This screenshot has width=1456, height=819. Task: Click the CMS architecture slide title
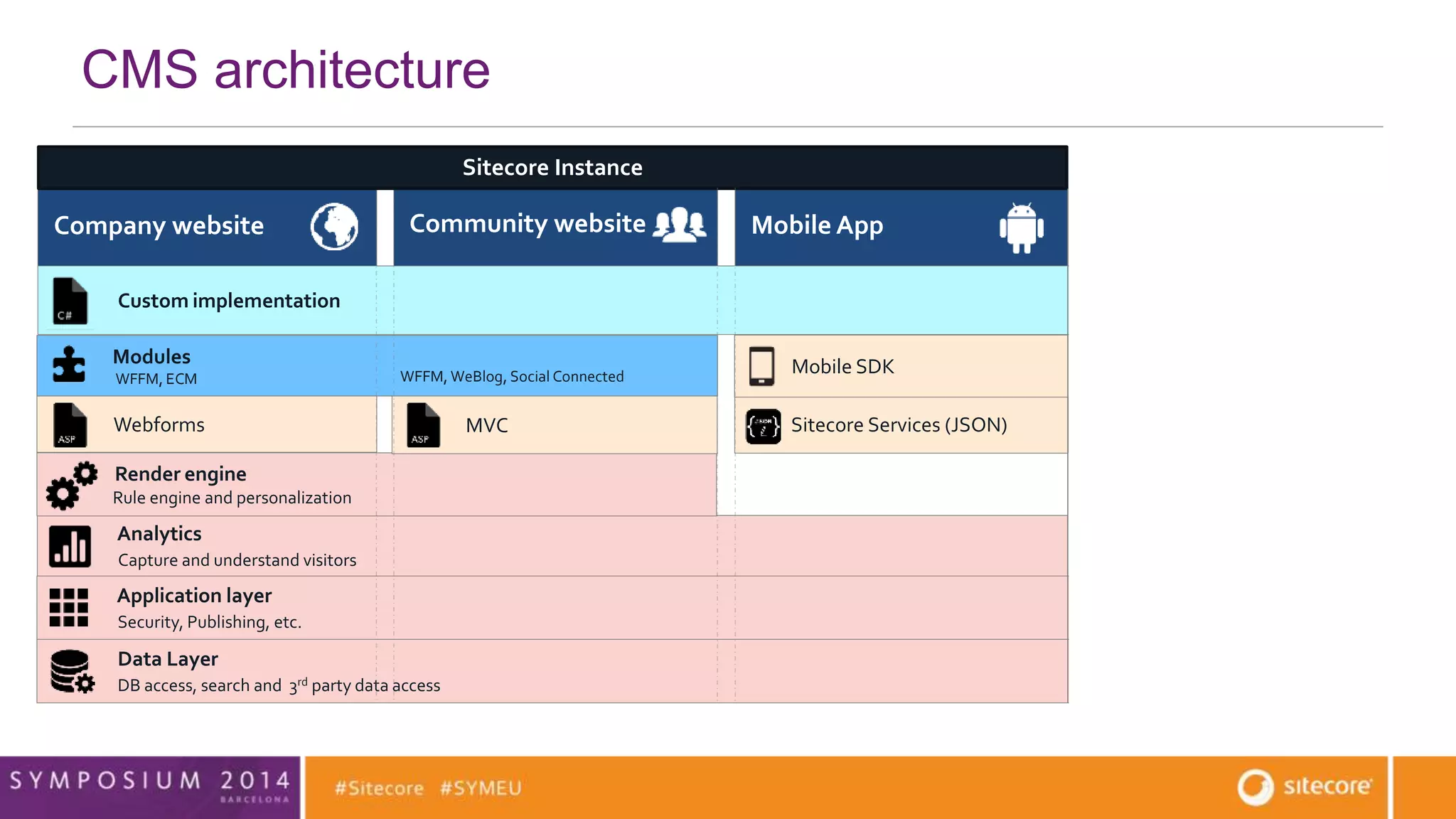[x=286, y=70]
